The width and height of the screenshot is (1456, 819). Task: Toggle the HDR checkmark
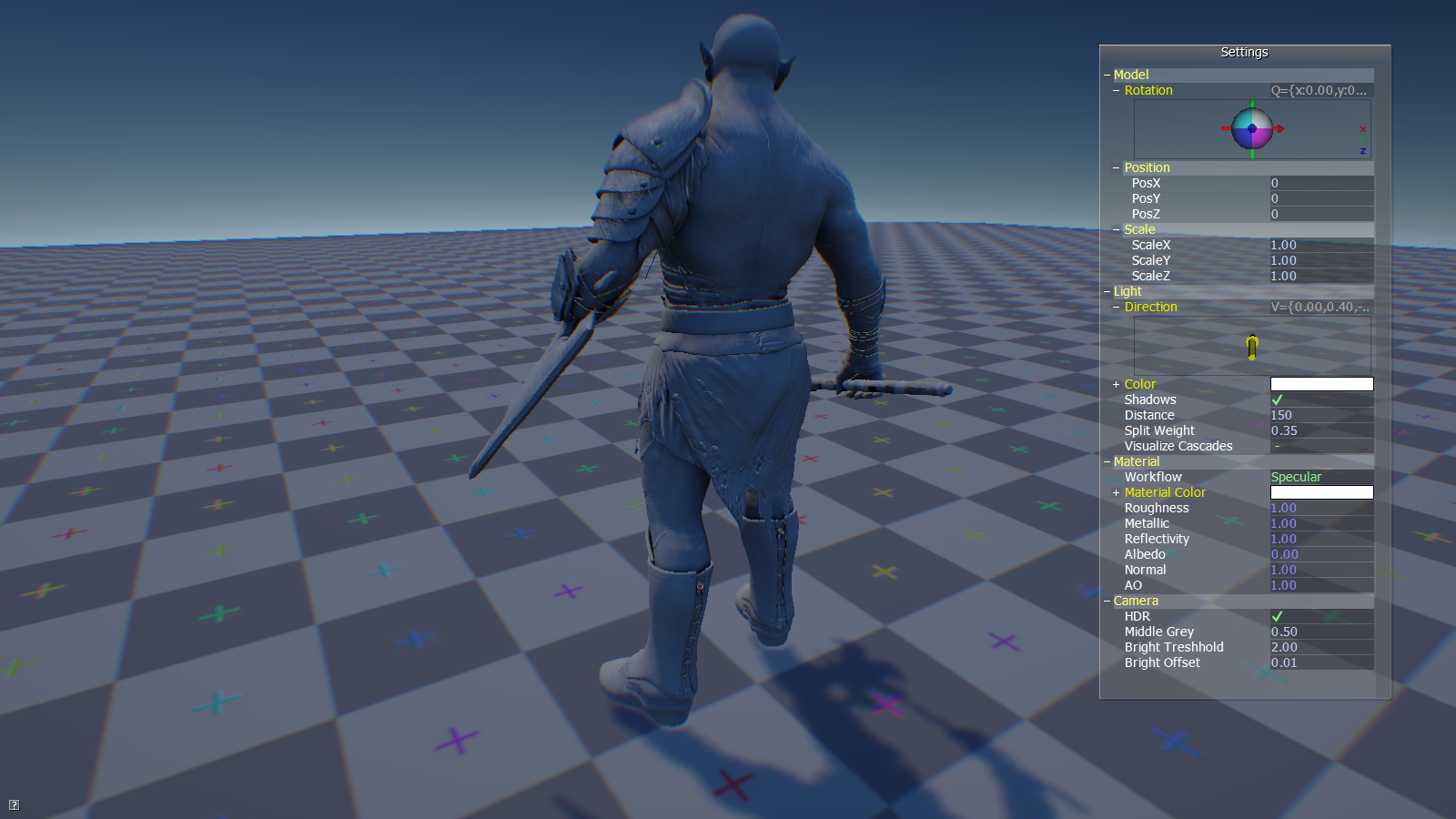(x=1277, y=616)
